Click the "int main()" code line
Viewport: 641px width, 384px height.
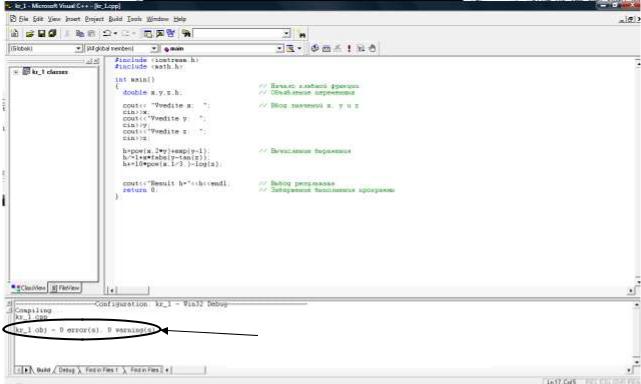click(135, 80)
